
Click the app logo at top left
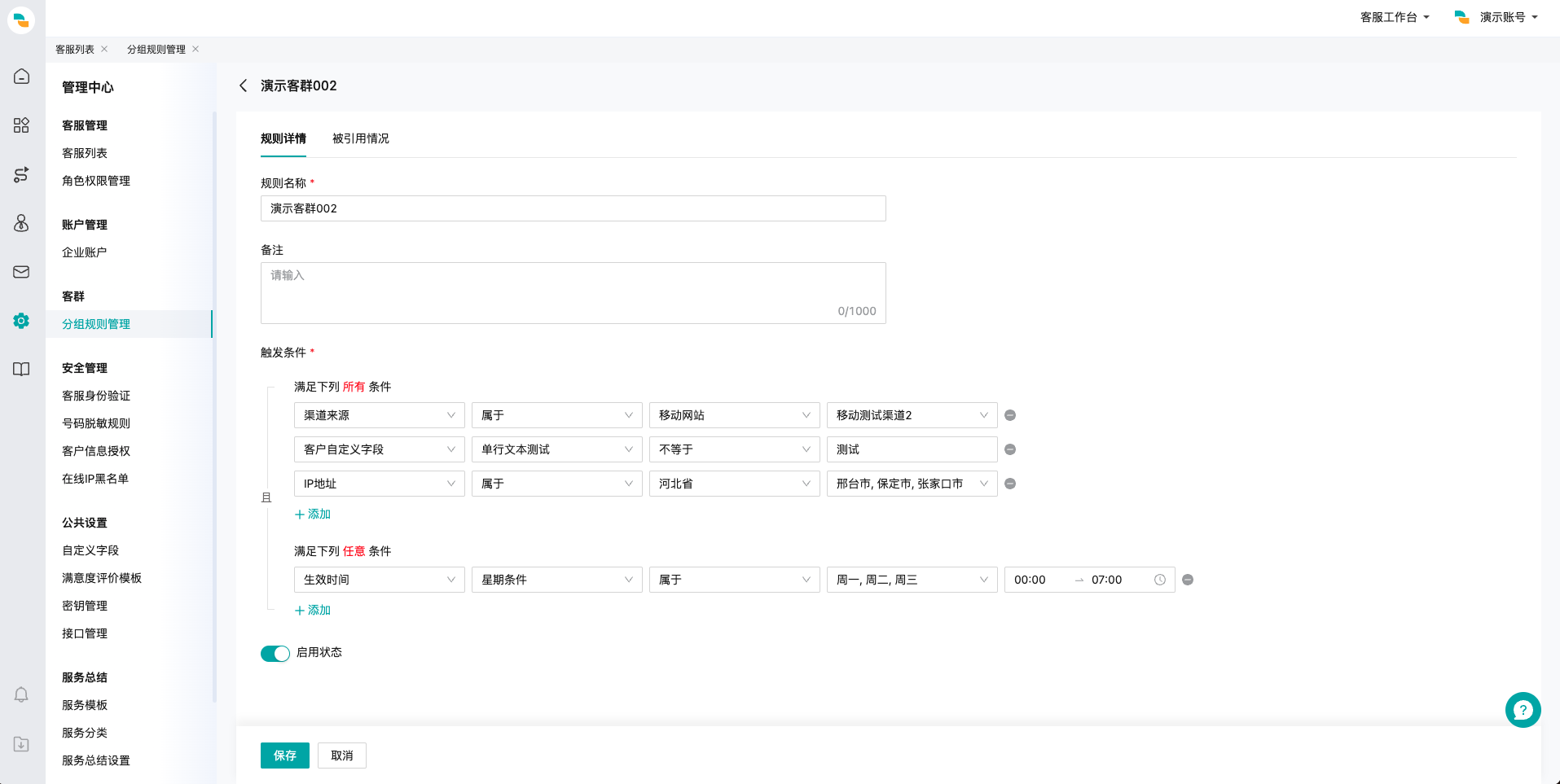pos(21,20)
